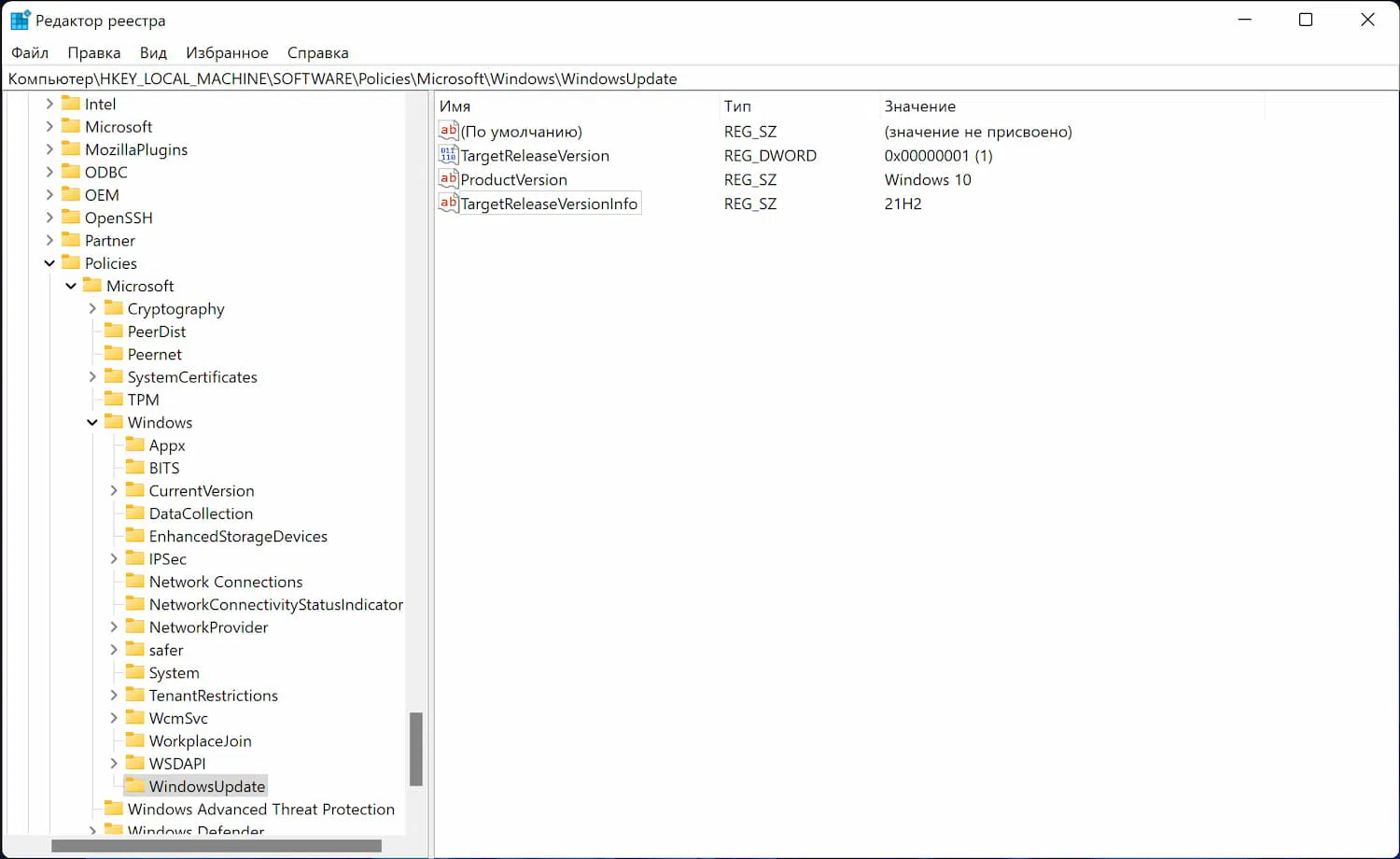This screenshot has width=1400, height=859.
Task: Click the 'Windows 10' value data cell
Action: [x=928, y=179]
